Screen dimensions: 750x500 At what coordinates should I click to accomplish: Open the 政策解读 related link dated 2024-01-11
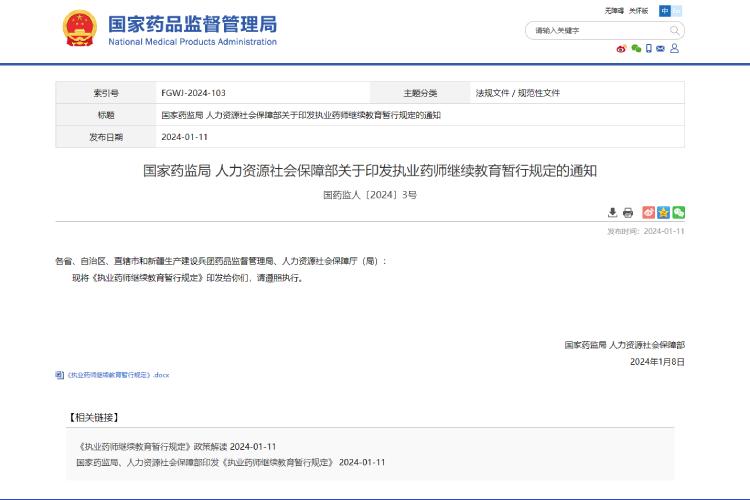175,446
